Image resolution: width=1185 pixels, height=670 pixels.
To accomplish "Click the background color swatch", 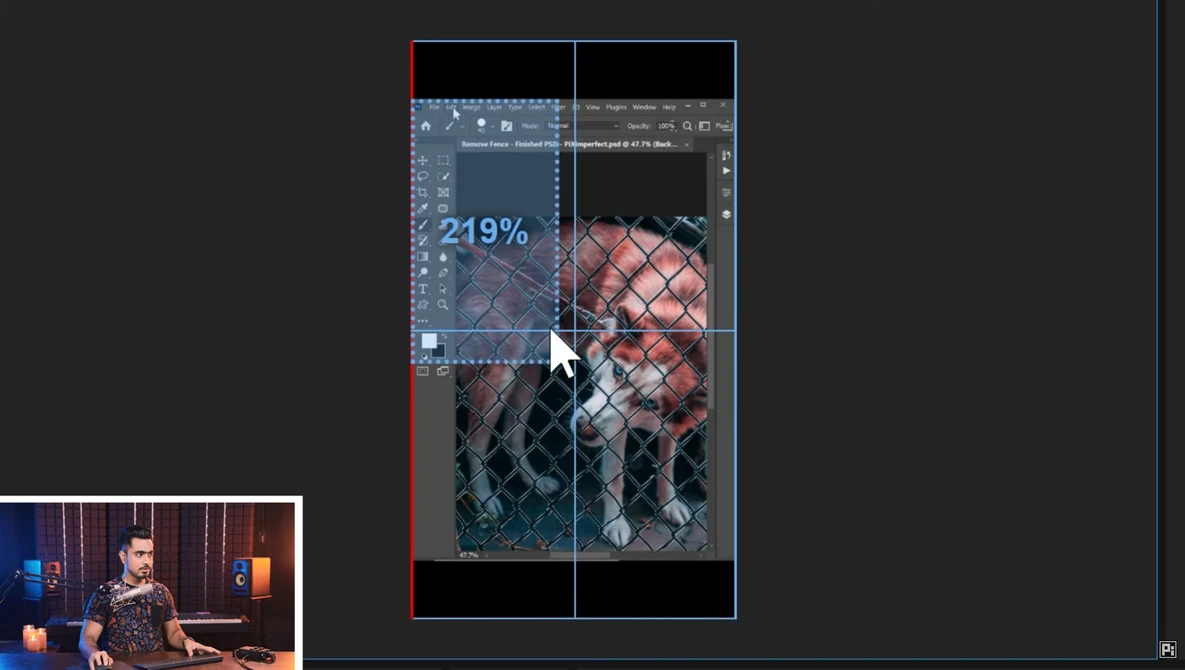I will pyautogui.click(x=439, y=350).
